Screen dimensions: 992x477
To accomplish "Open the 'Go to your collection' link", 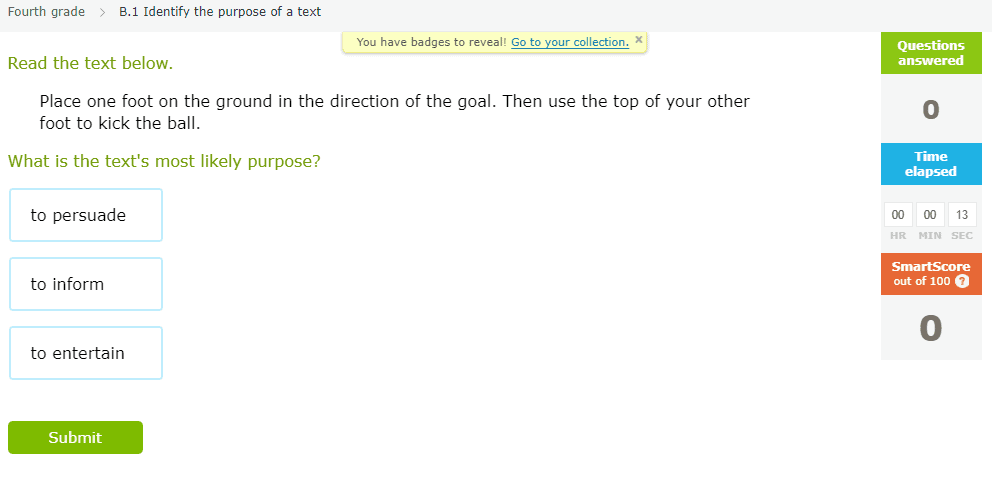I will pos(570,42).
